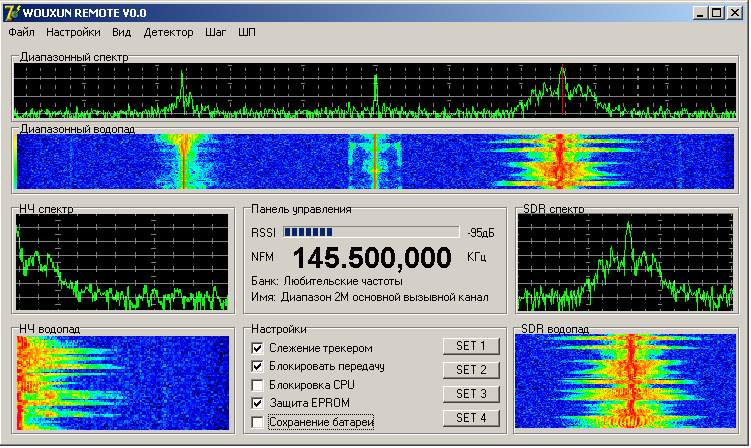Click inside the SDR водопад display

[626, 381]
